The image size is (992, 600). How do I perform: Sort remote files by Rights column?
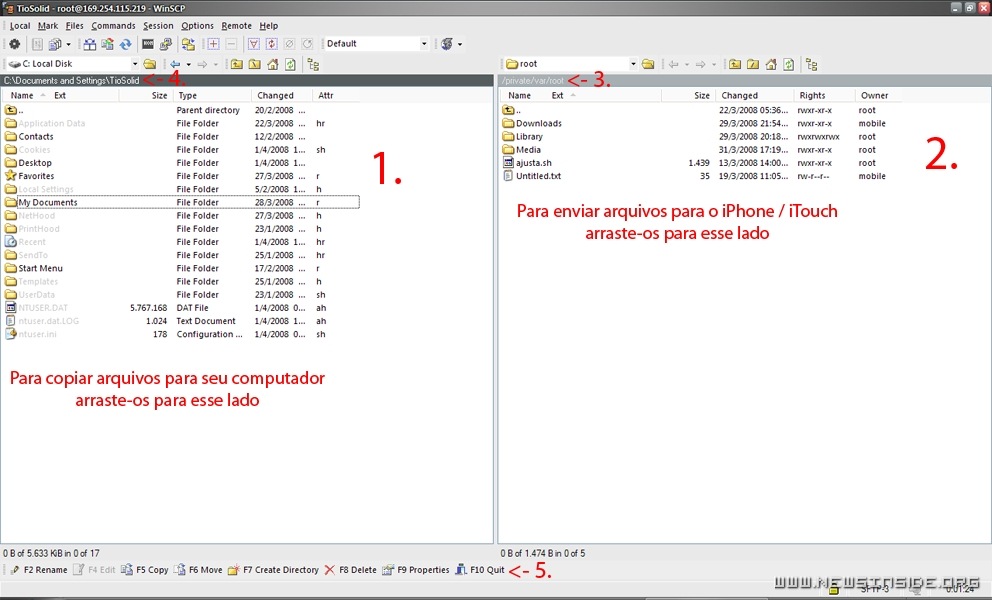point(824,96)
